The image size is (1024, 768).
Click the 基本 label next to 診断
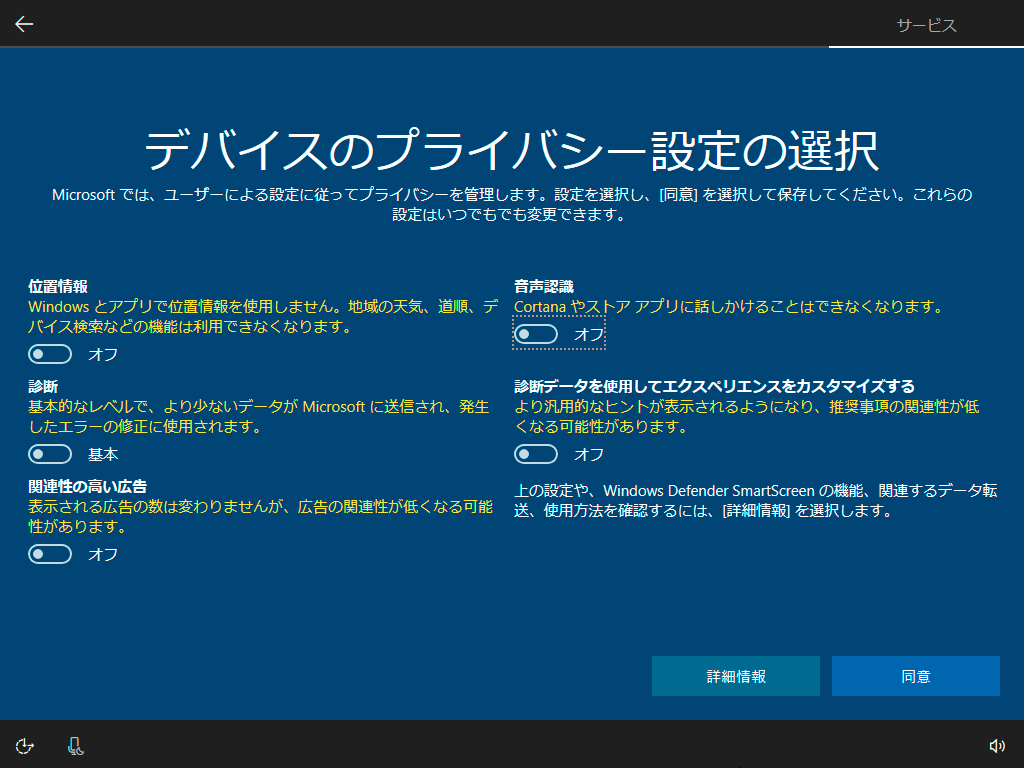(103, 454)
